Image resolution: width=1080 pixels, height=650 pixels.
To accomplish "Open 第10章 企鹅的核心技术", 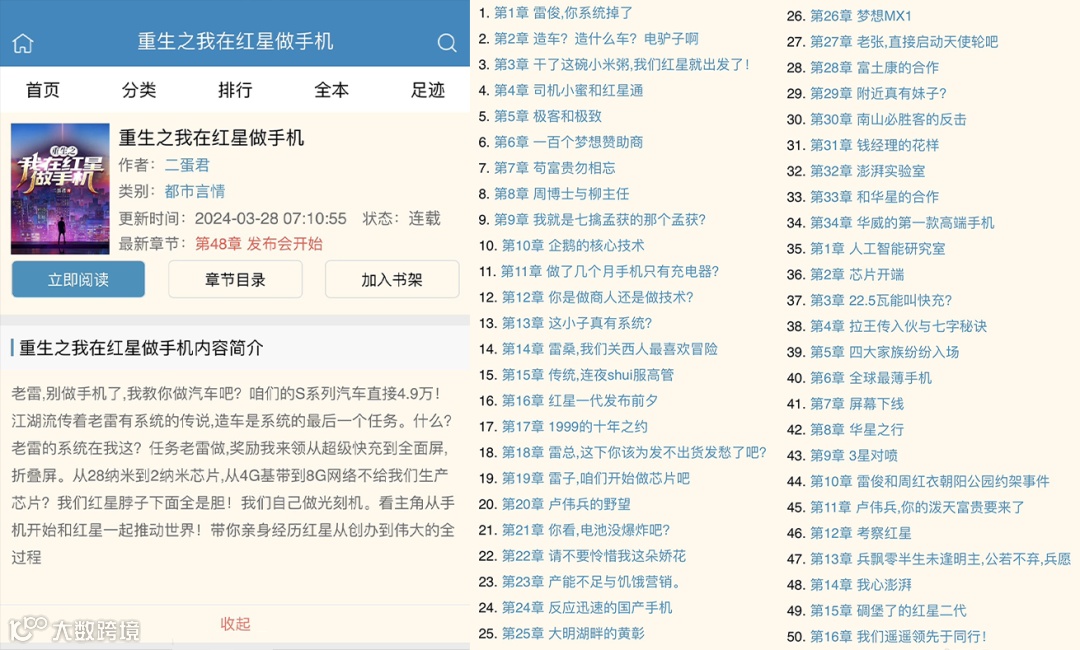I will point(573,246).
